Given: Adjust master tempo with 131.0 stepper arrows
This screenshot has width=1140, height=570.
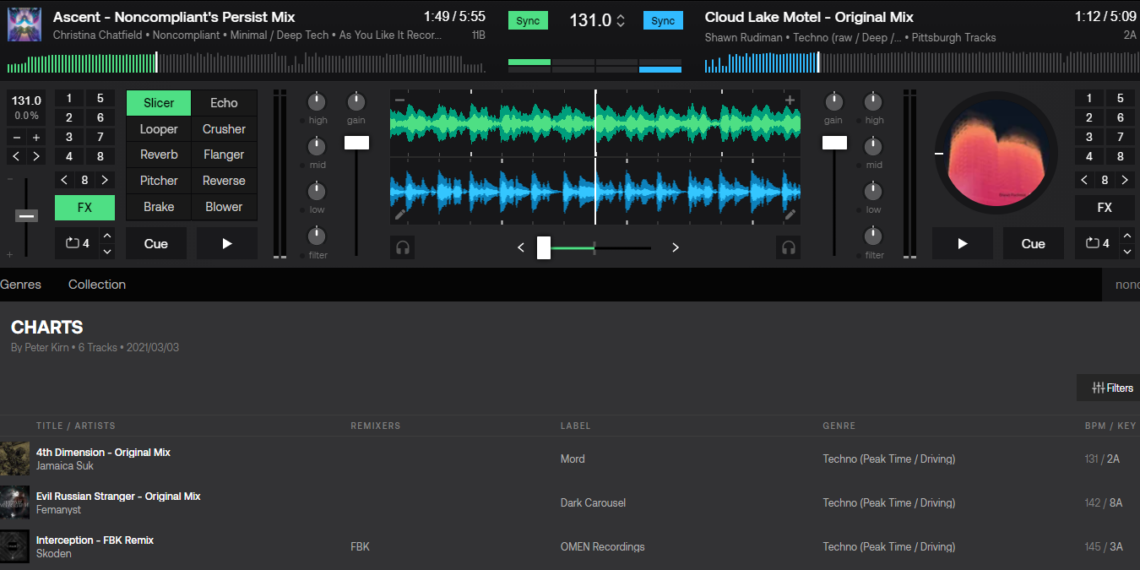Looking at the screenshot, I should 621,21.
